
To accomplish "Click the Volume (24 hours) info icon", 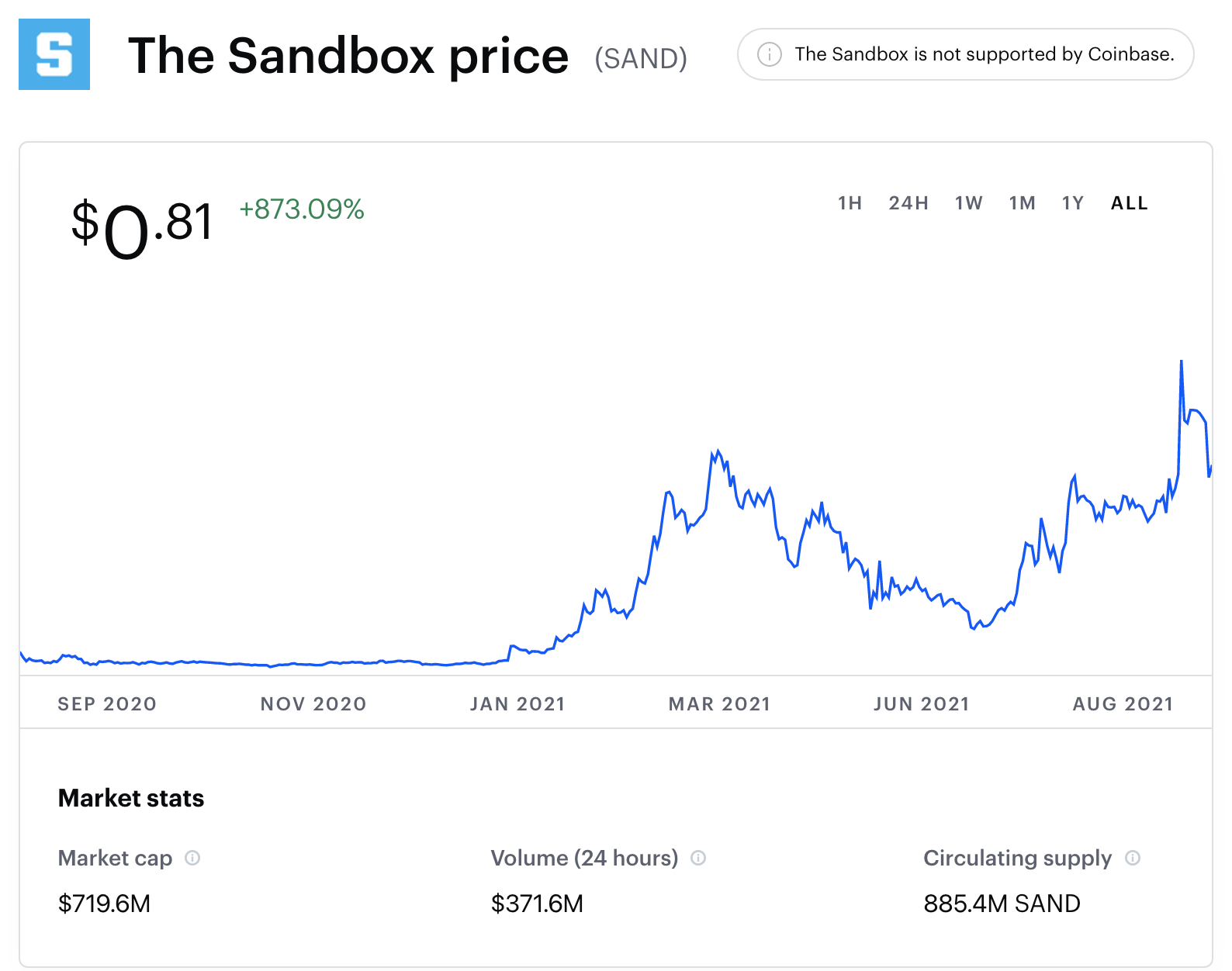I will [698, 858].
